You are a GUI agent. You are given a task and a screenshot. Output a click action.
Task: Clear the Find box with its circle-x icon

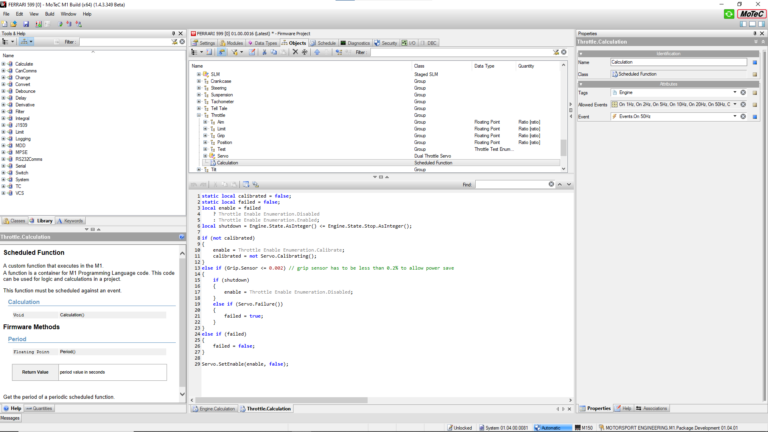(551, 184)
